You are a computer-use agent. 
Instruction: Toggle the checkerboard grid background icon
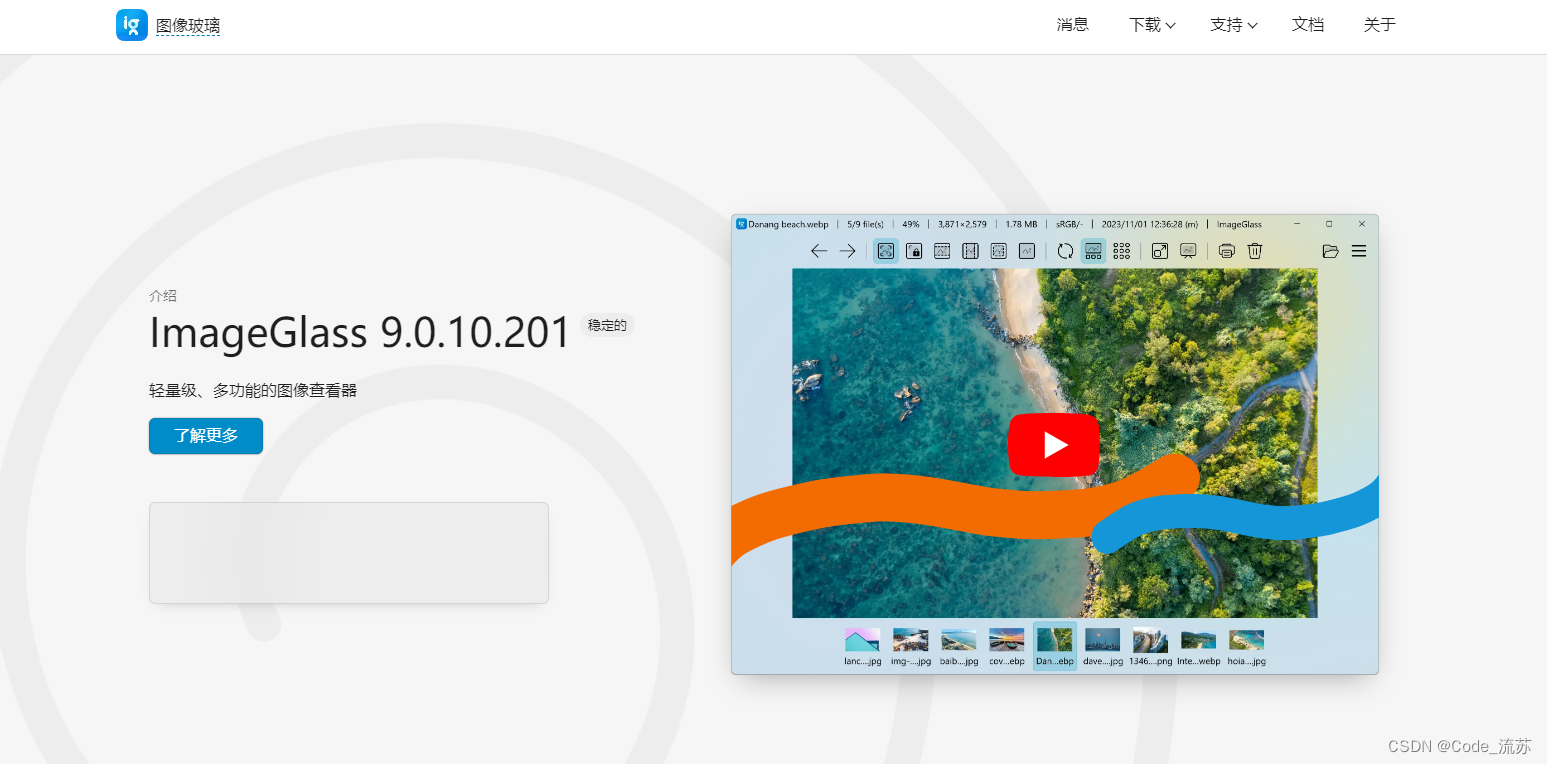point(1121,251)
